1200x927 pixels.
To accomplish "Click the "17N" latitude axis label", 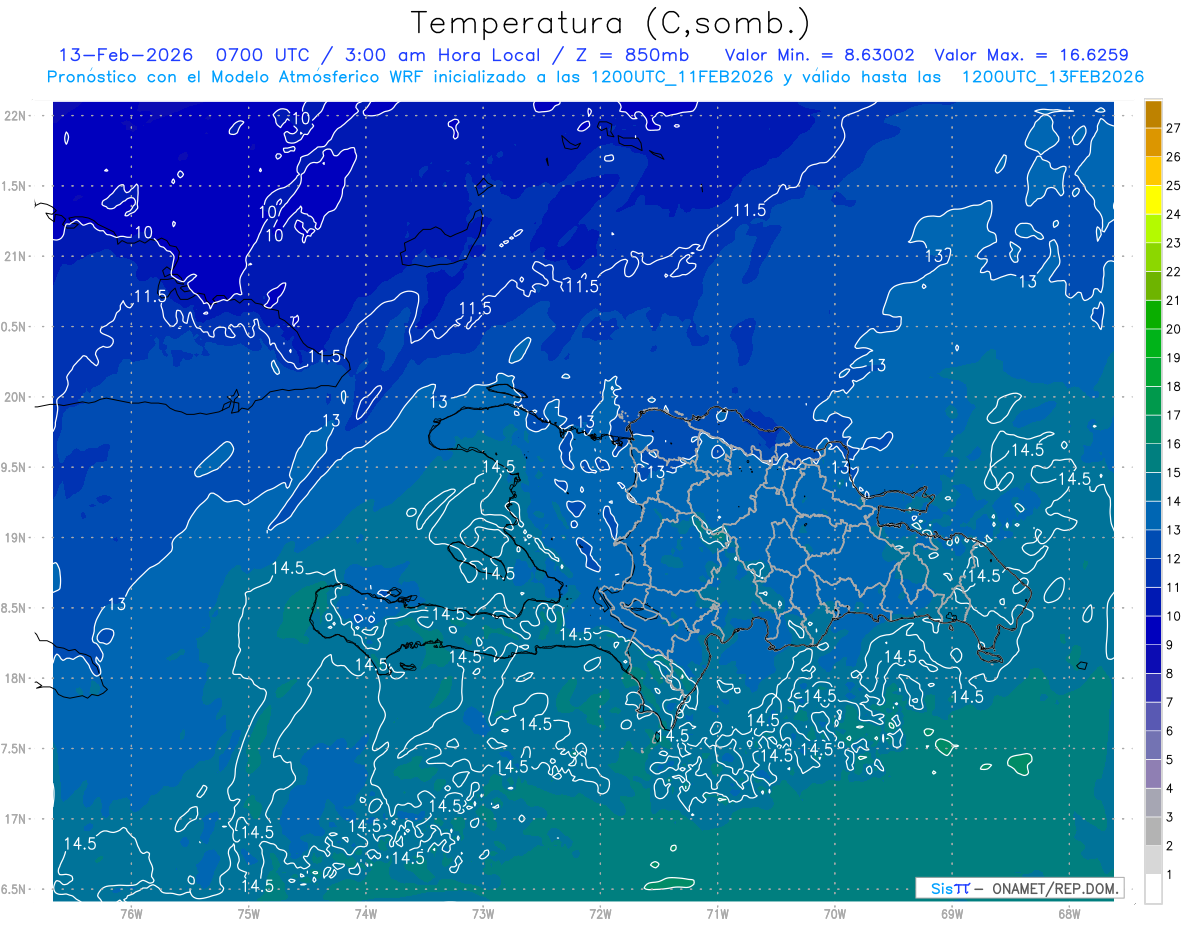I will [x=15, y=820].
